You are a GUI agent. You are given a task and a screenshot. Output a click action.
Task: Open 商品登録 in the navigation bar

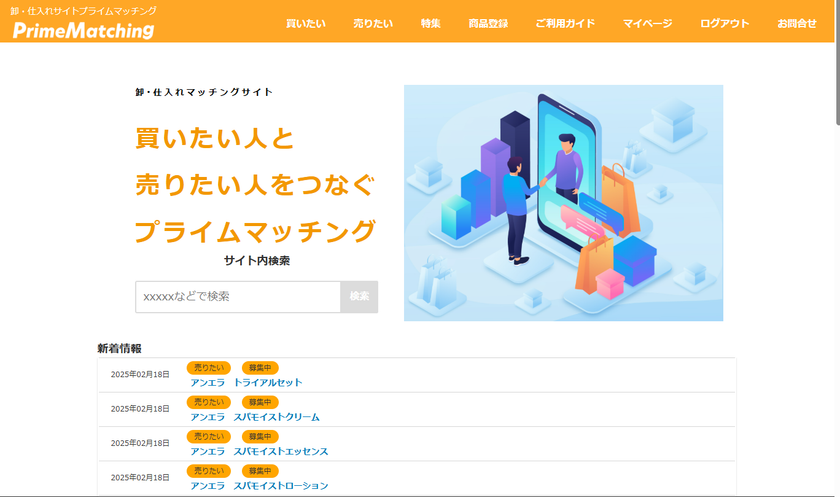[x=488, y=24]
